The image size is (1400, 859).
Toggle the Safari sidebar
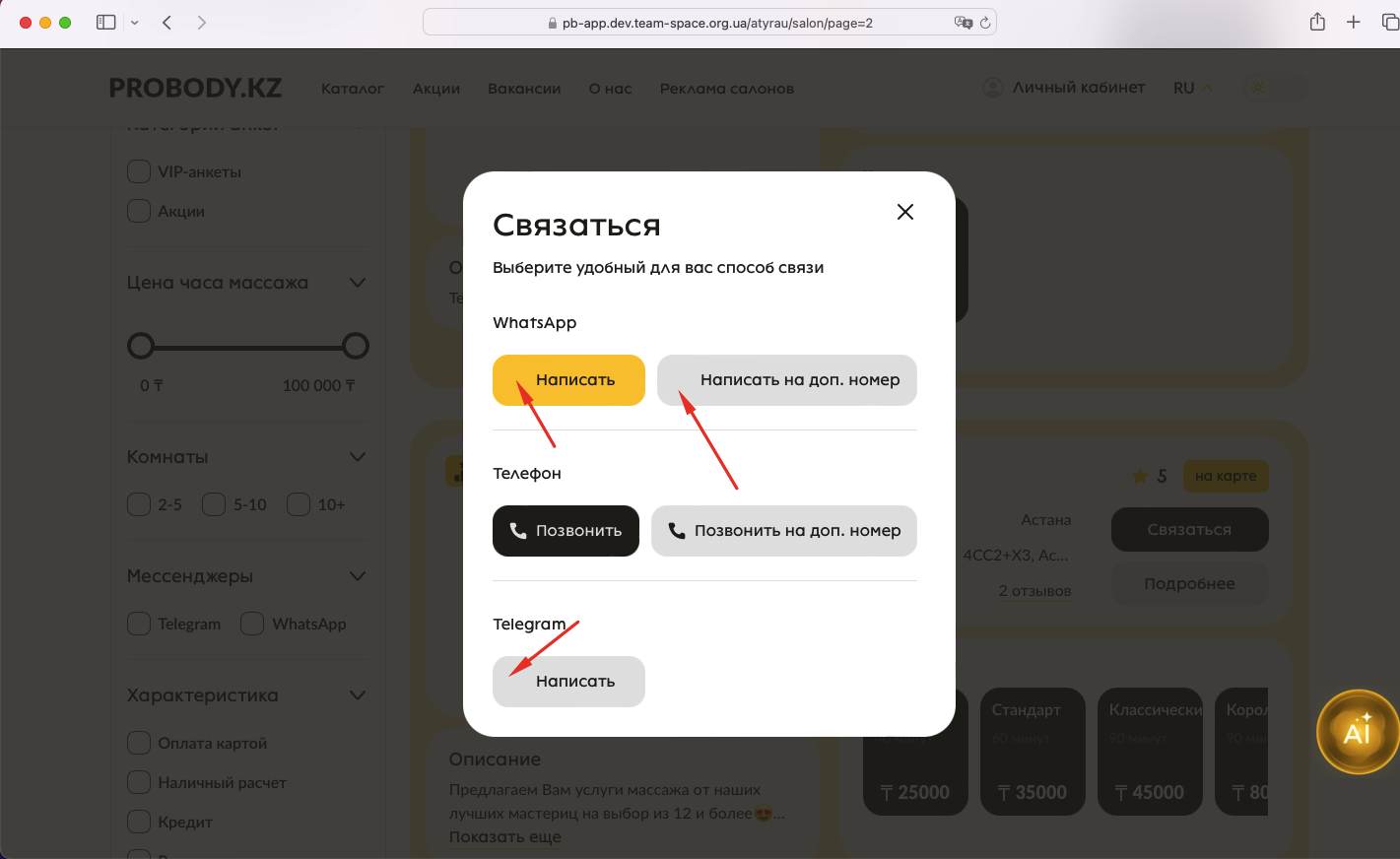pyautogui.click(x=106, y=22)
